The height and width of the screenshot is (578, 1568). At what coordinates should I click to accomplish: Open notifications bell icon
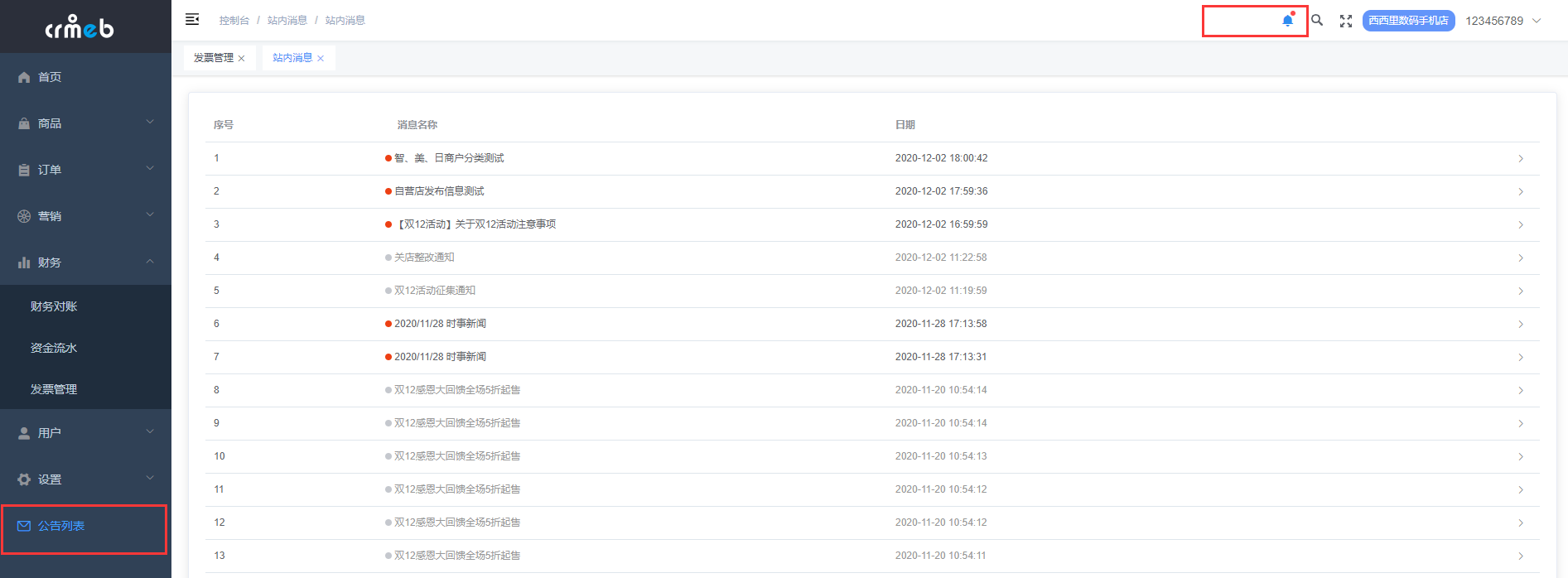pyautogui.click(x=1287, y=21)
